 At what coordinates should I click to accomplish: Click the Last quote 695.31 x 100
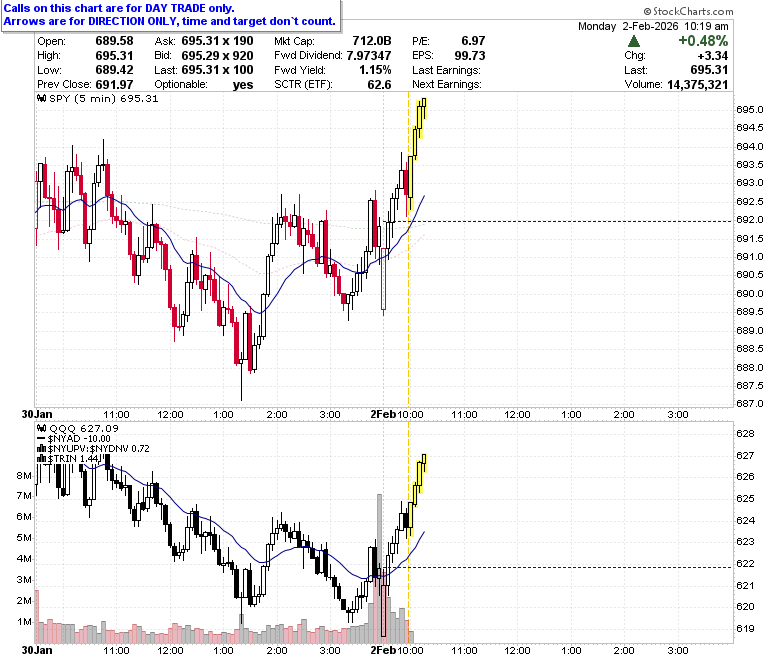[x=217, y=70]
